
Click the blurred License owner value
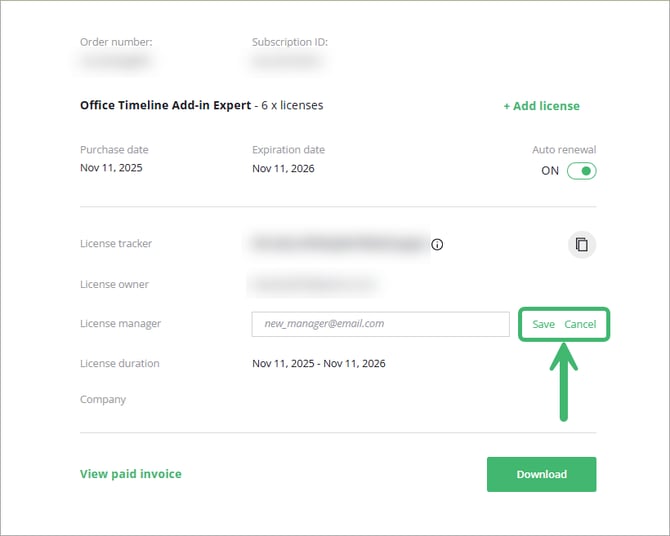click(313, 285)
